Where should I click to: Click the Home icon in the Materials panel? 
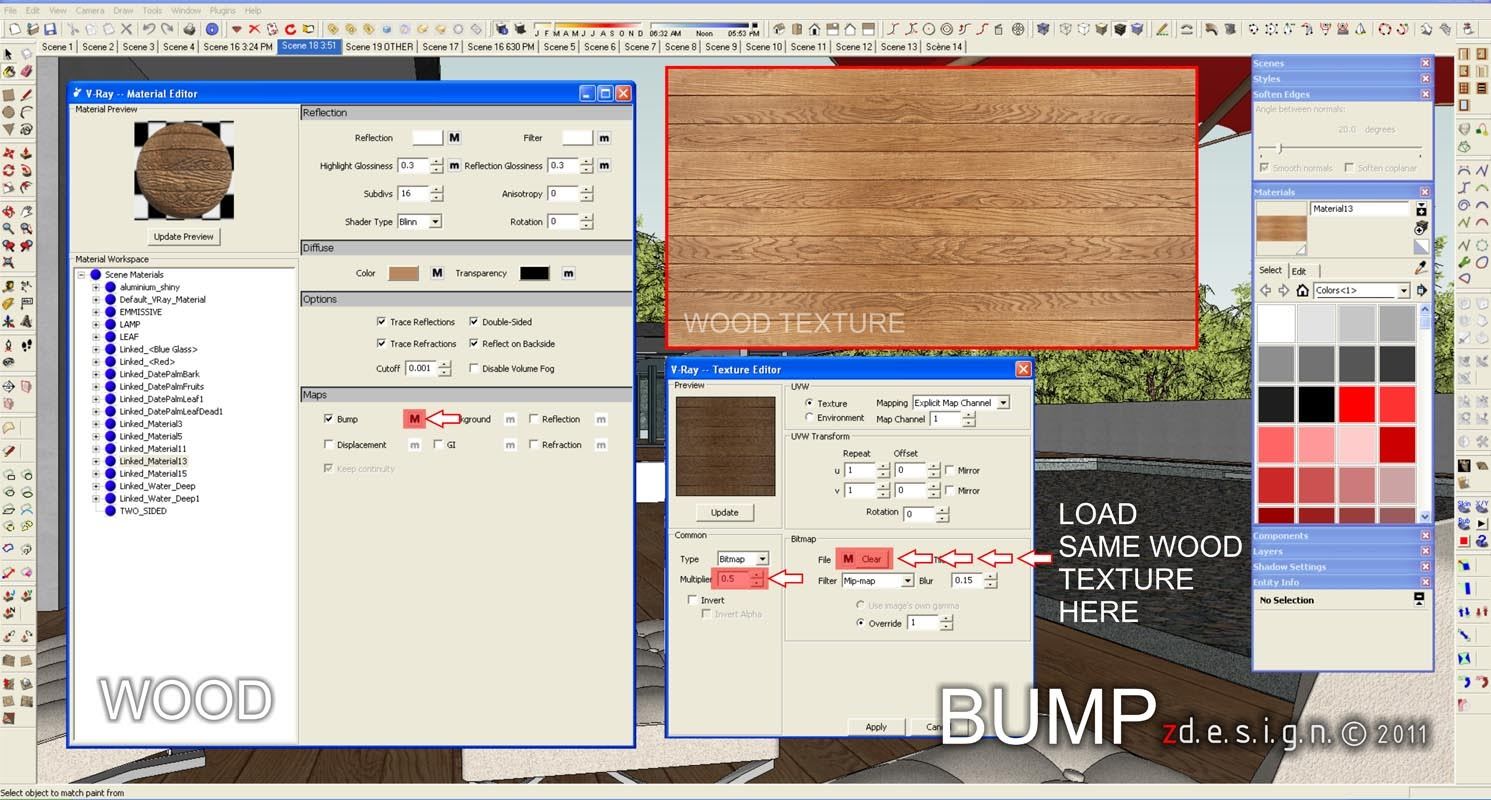tap(1302, 290)
